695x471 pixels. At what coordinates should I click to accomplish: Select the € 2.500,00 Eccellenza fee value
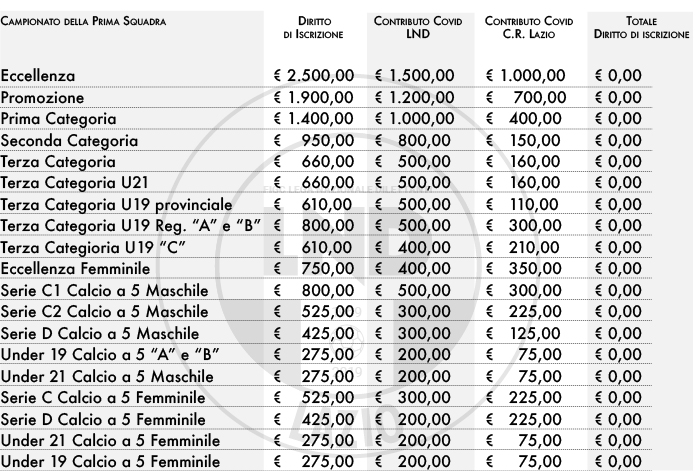pos(314,76)
